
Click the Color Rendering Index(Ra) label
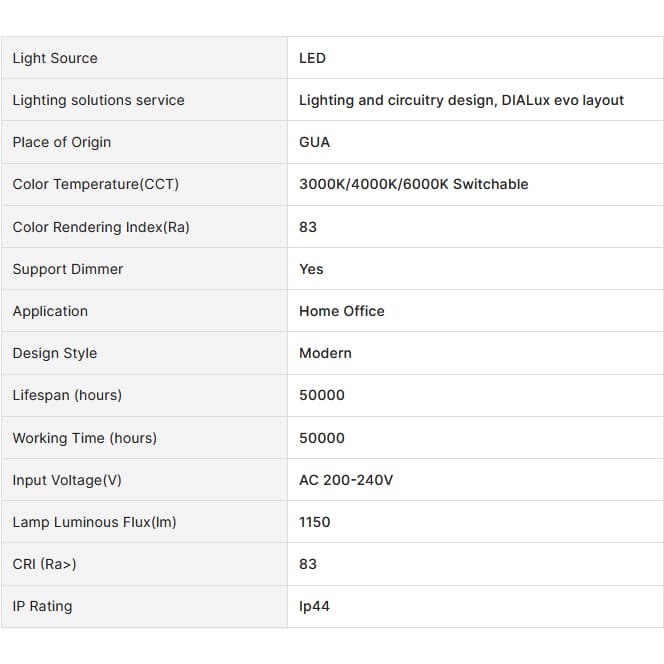[x=101, y=227]
